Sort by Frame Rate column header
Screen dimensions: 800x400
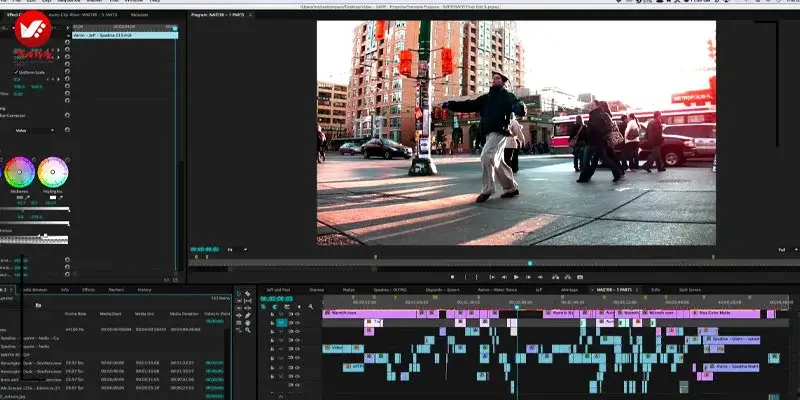pyautogui.click(x=76, y=314)
